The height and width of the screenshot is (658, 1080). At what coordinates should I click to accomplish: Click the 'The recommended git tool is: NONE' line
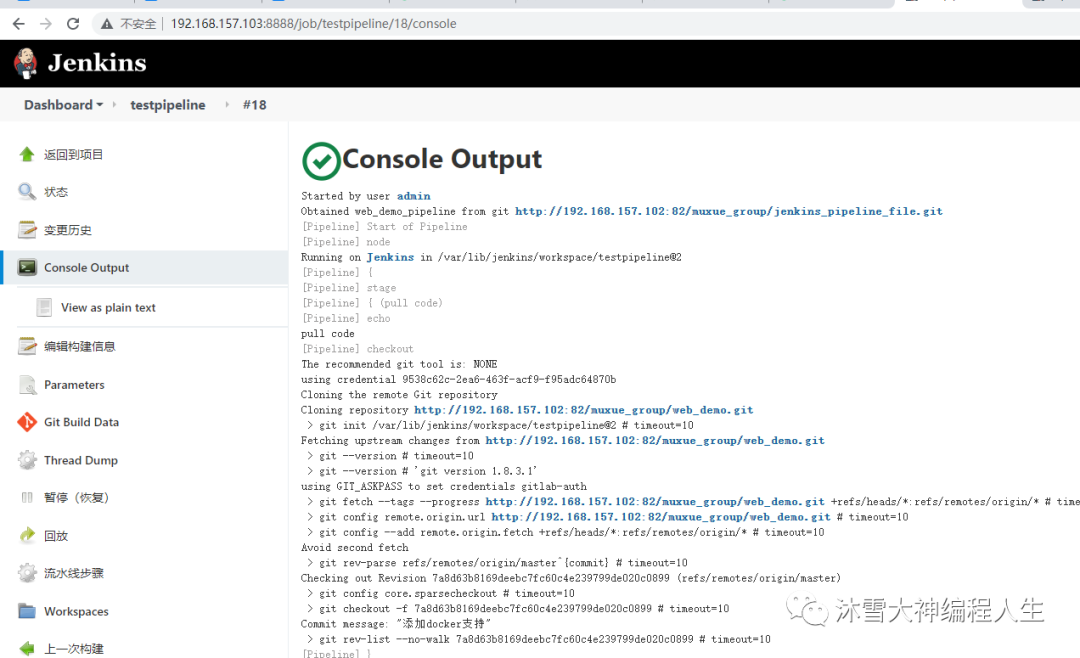(399, 364)
